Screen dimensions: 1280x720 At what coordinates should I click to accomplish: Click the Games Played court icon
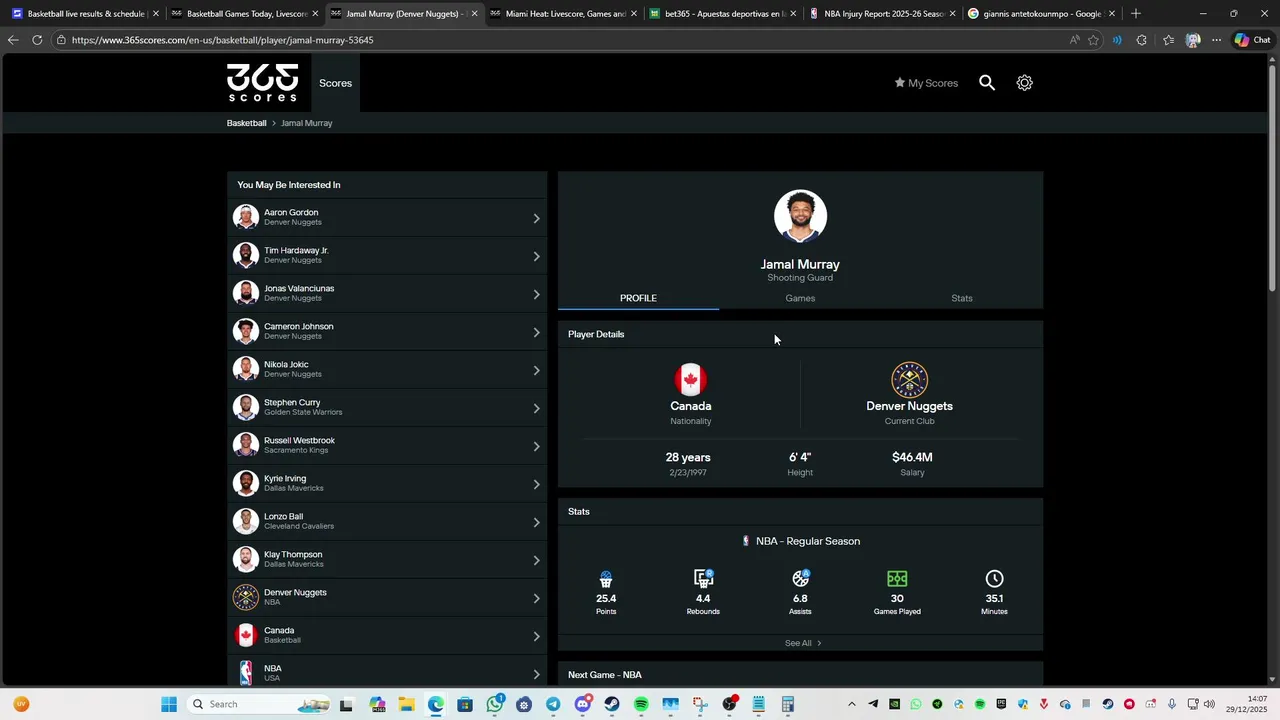click(897, 579)
